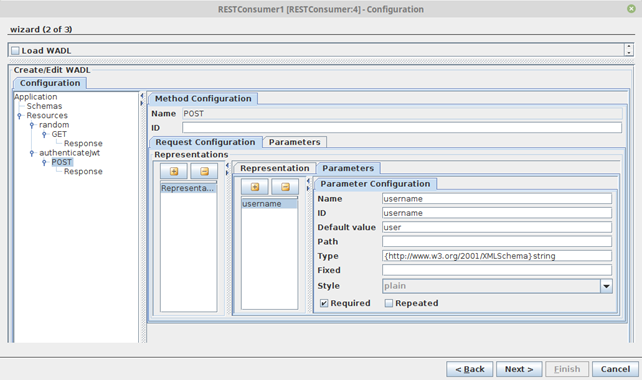Enable the Repeated checkbox
Image resolution: width=642 pixels, height=380 pixels.
[389, 303]
